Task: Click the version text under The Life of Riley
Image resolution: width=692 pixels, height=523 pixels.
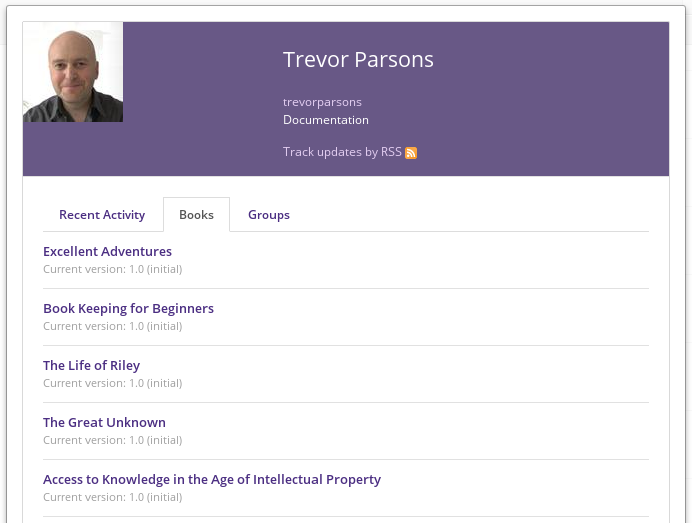Action: 113,383
